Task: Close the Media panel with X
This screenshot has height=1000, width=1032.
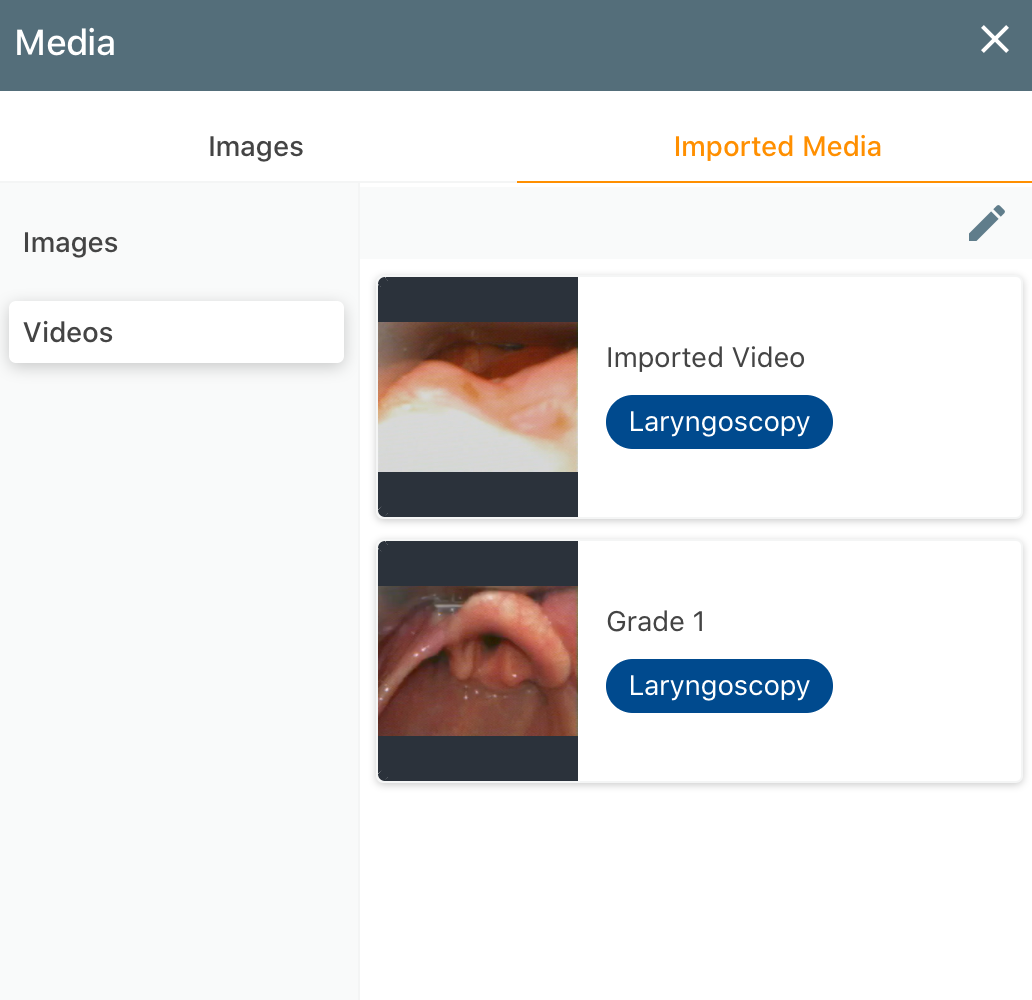Action: (994, 39)
